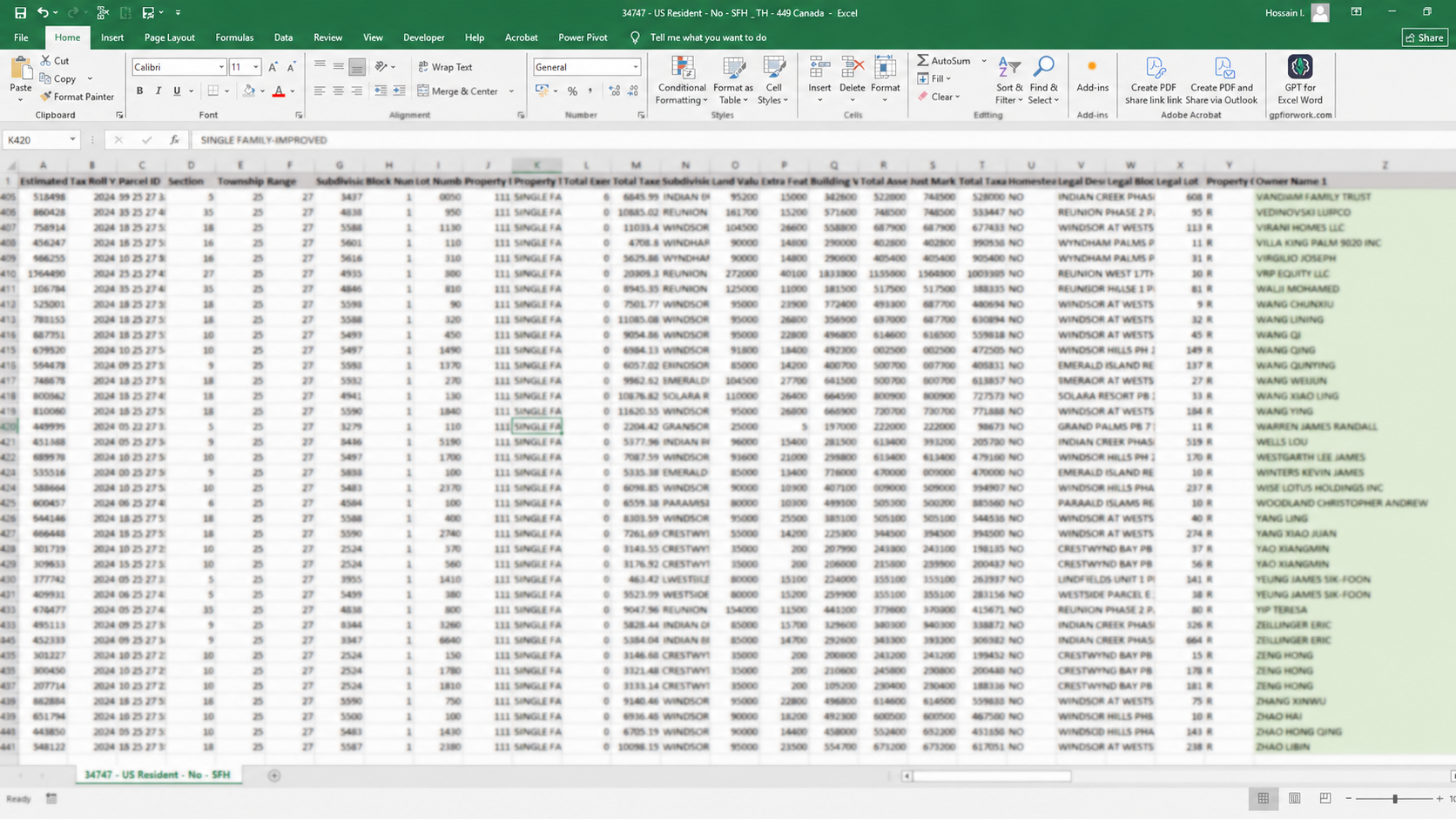Toggle Underline formatting
The height and width of the screenshot is (819, 1456).
tap(177, 91)
